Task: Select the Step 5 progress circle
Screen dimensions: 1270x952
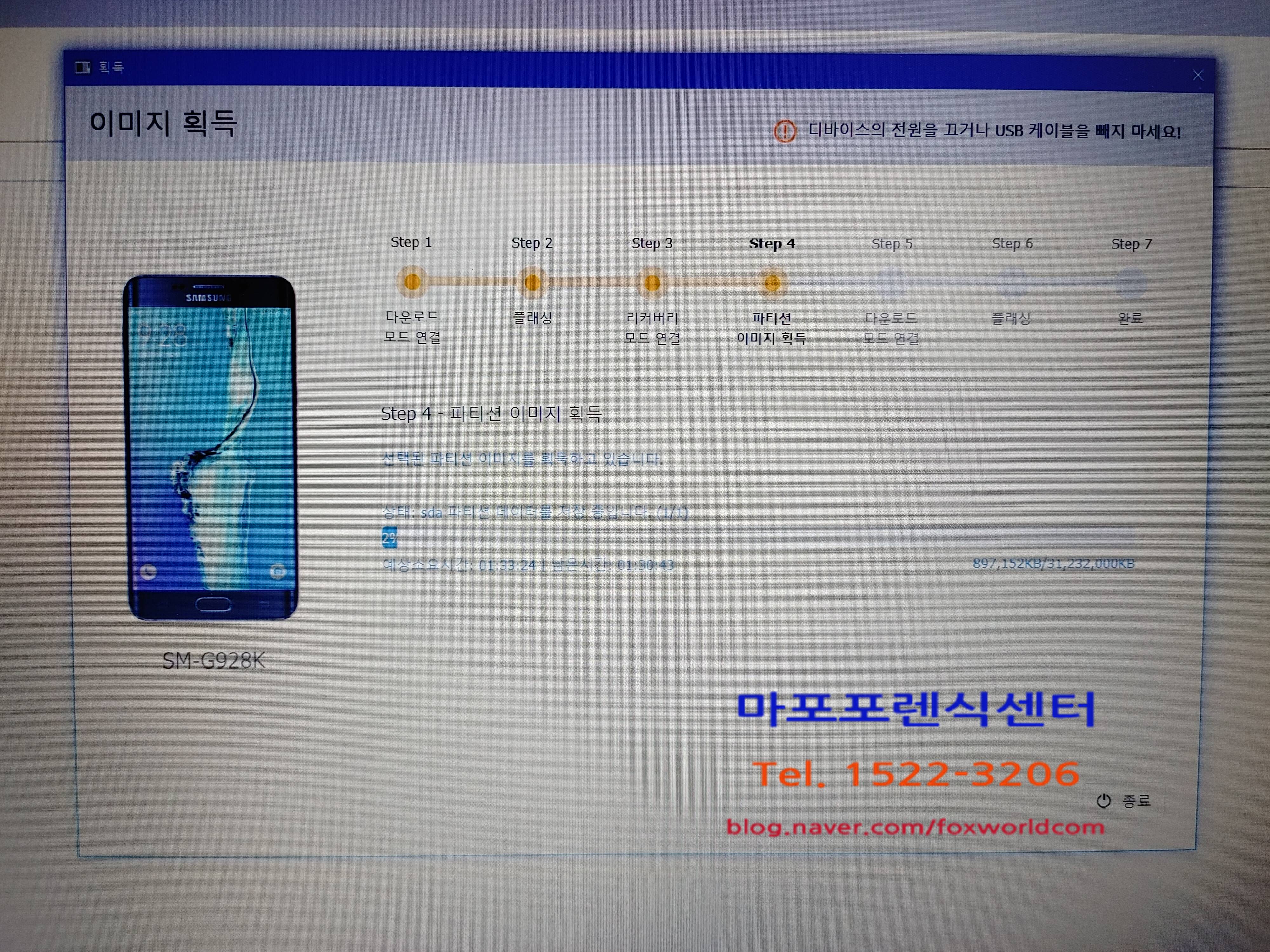Action: pyautogui.click(x=892, y=283)
